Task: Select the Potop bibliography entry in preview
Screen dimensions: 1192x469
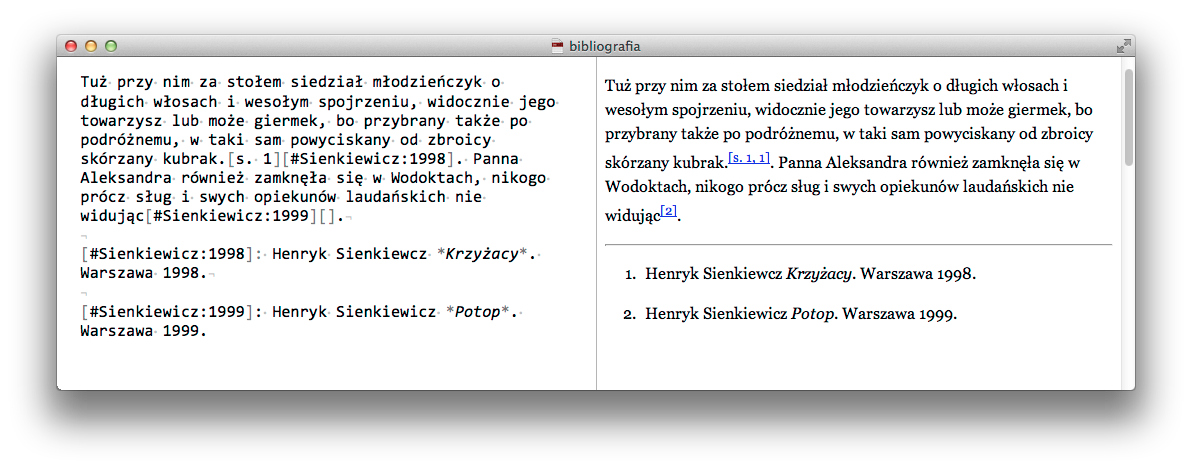Action: click(x=801, y=313)
